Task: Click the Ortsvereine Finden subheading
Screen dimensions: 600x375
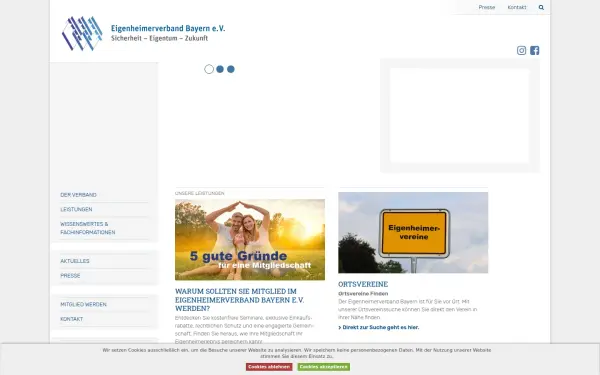Action: [x=363, y=294]
